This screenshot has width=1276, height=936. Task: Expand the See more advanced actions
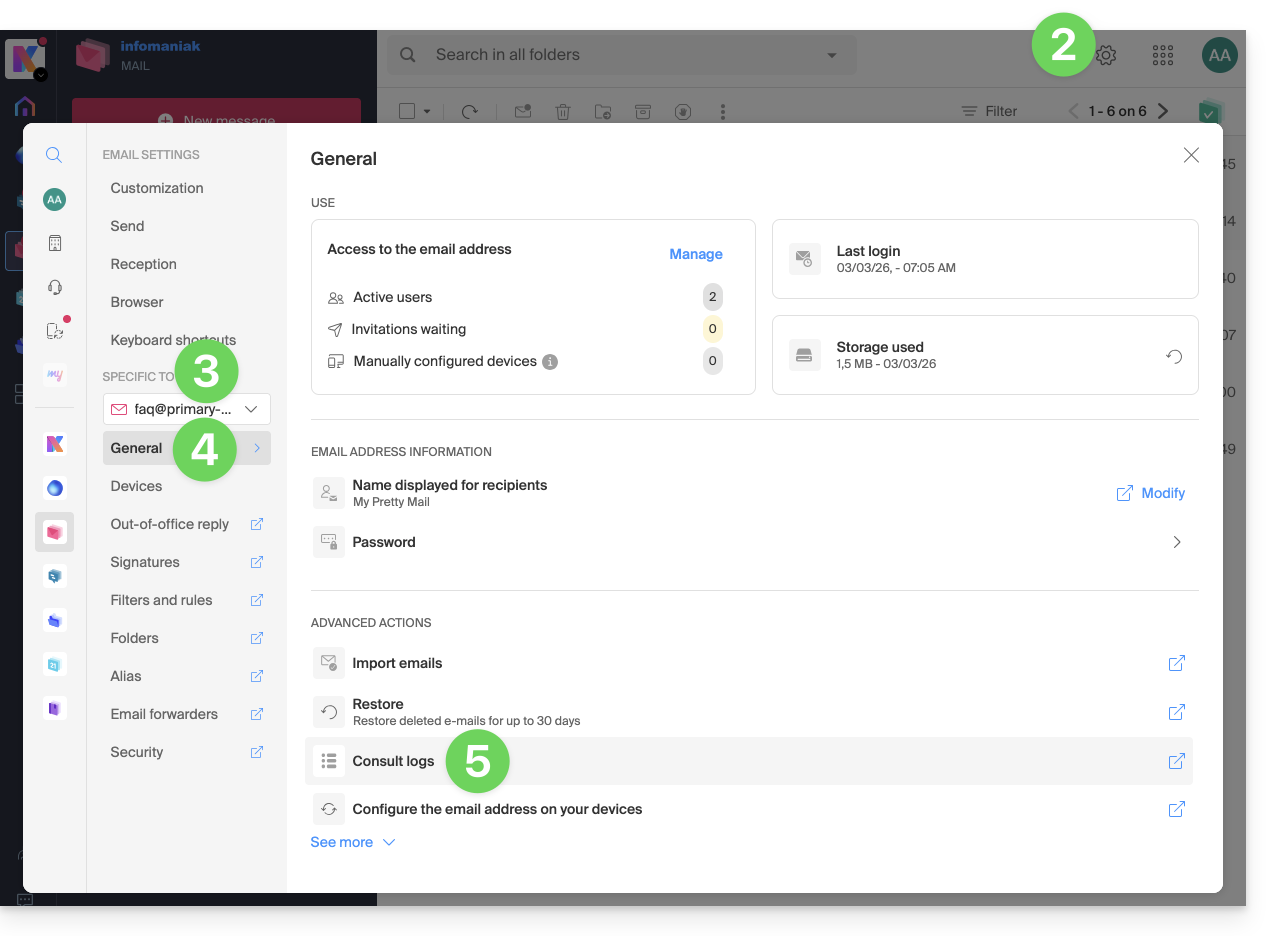(x=352, y=842)
